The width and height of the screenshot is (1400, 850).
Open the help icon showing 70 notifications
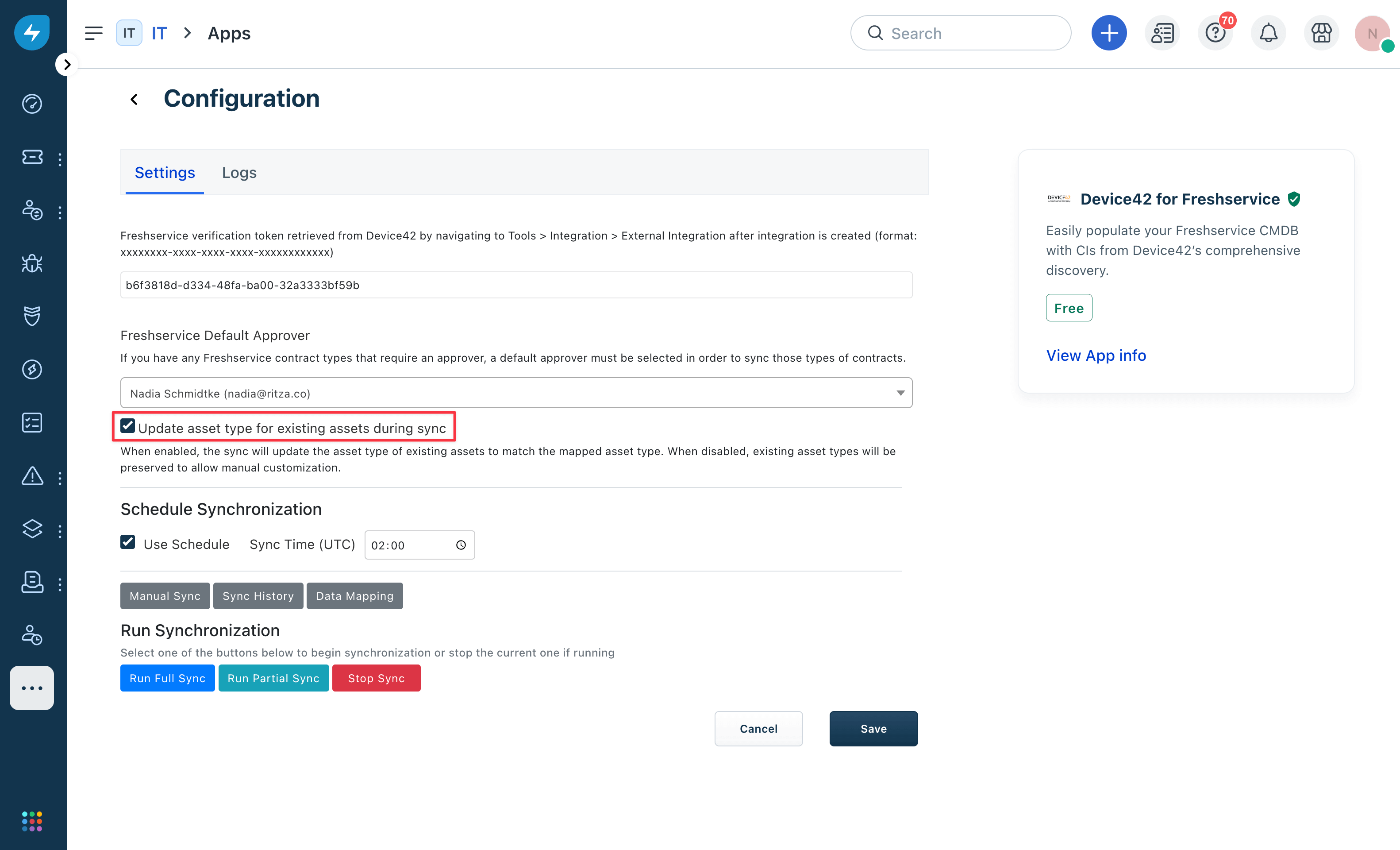coord(1215,32)
